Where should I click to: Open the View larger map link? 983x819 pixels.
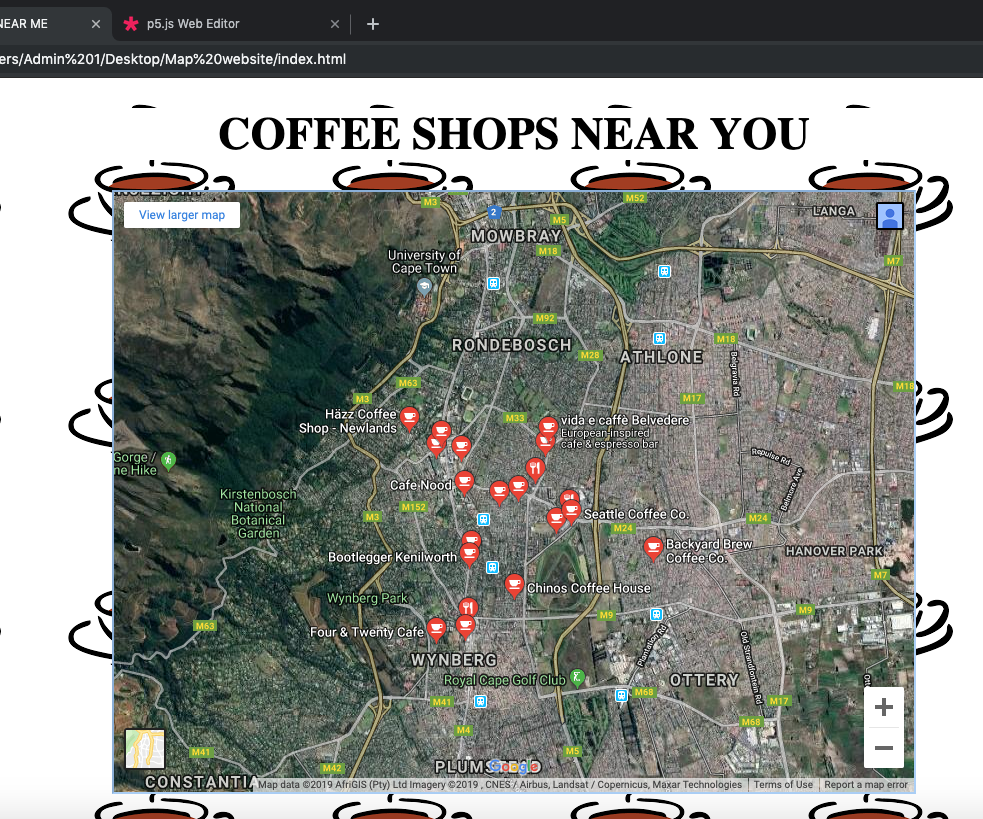coord(181,214)
